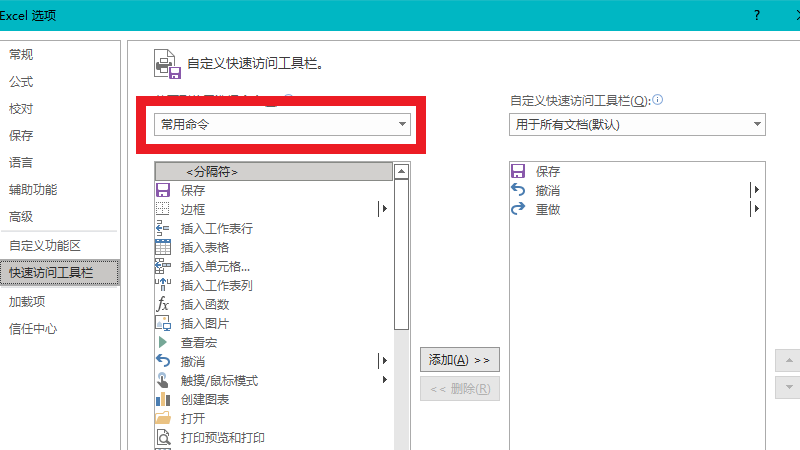The height and width of the screenshot is (450, 800).
Task: Select the 插入图片 command text
Action: [205, 323]
